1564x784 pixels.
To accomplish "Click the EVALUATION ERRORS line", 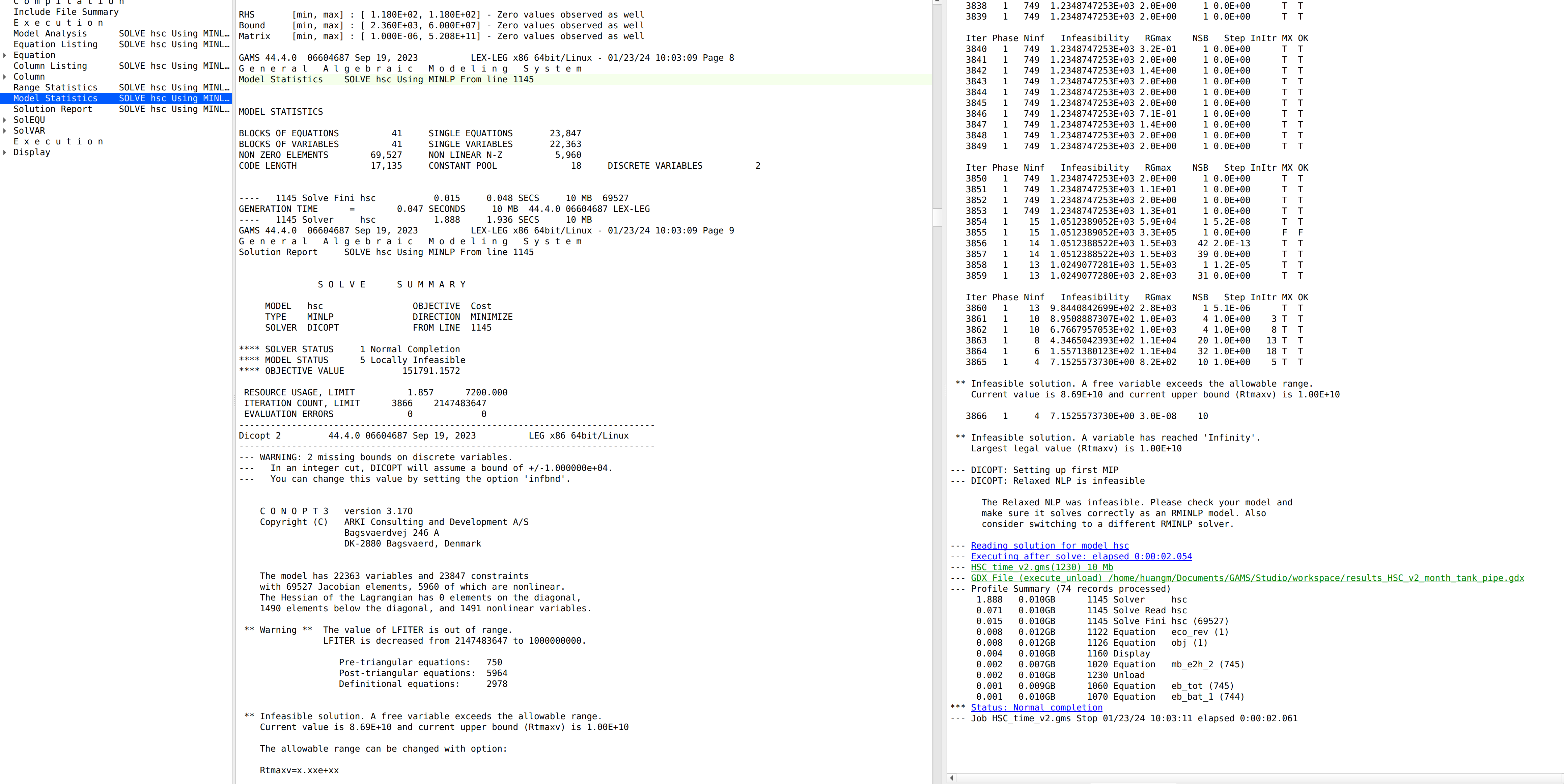I will (x=365, y=415).
